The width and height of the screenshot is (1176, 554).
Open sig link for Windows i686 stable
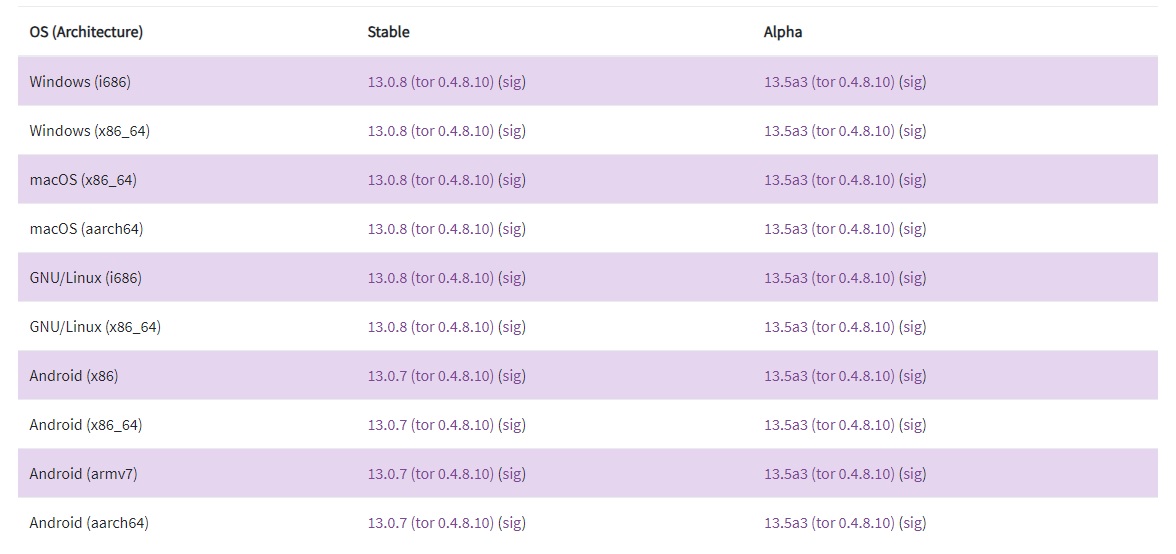[512, 82]
